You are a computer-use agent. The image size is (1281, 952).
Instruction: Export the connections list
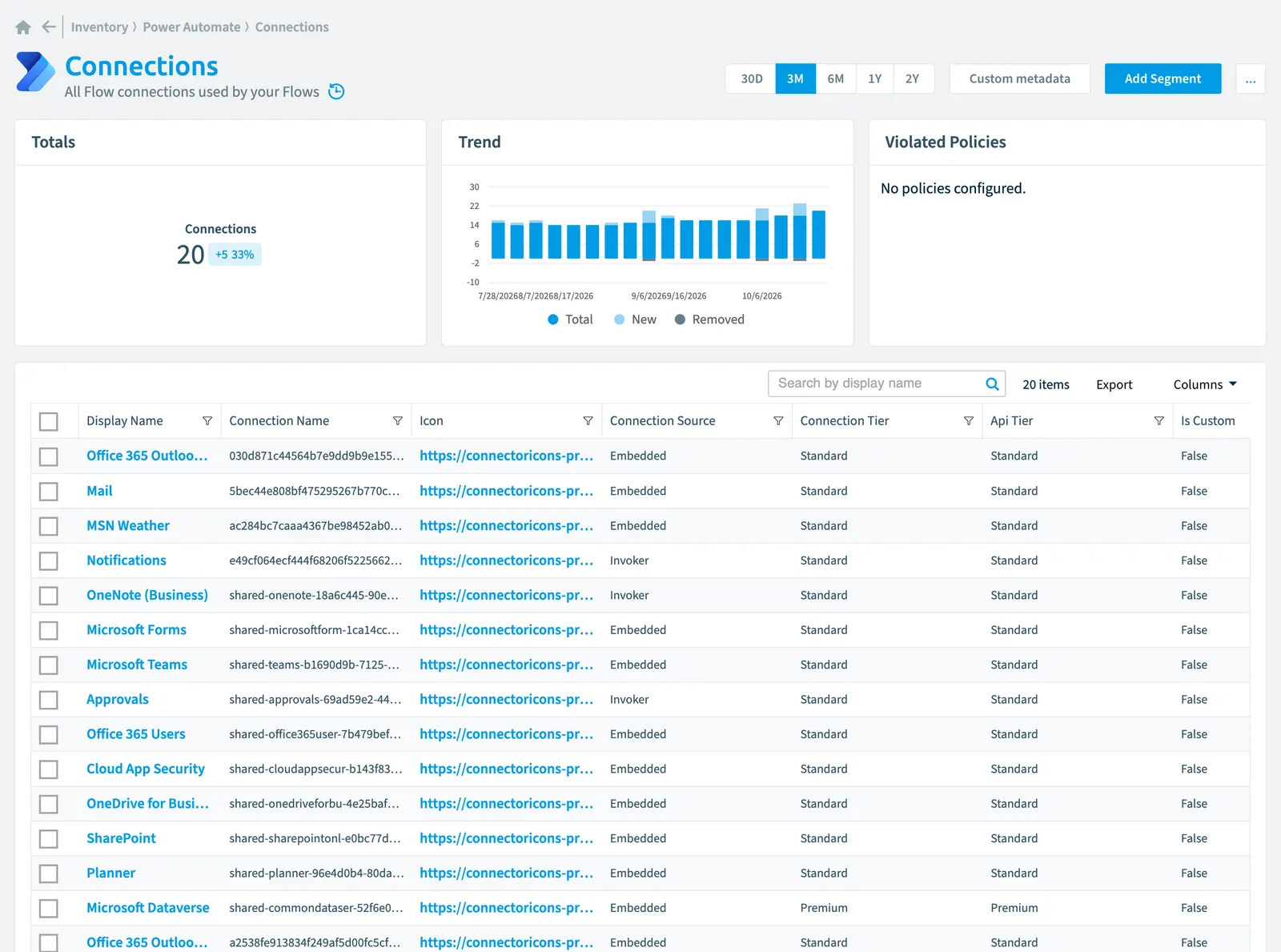point(1114,384)
